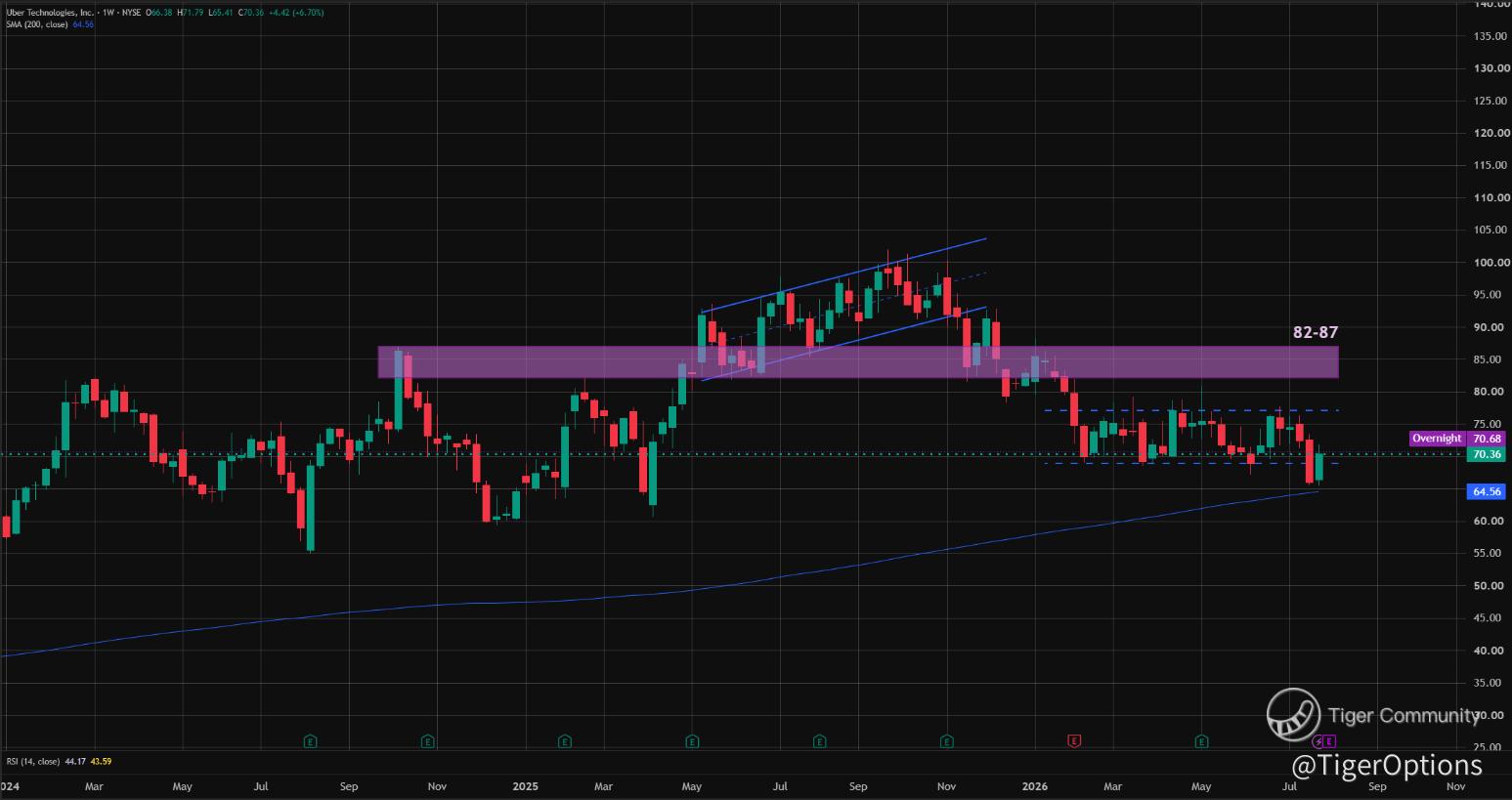Screen dimensions: 1512x800
Task: Click the RSI value 44.17
Action: click(75, 761)
